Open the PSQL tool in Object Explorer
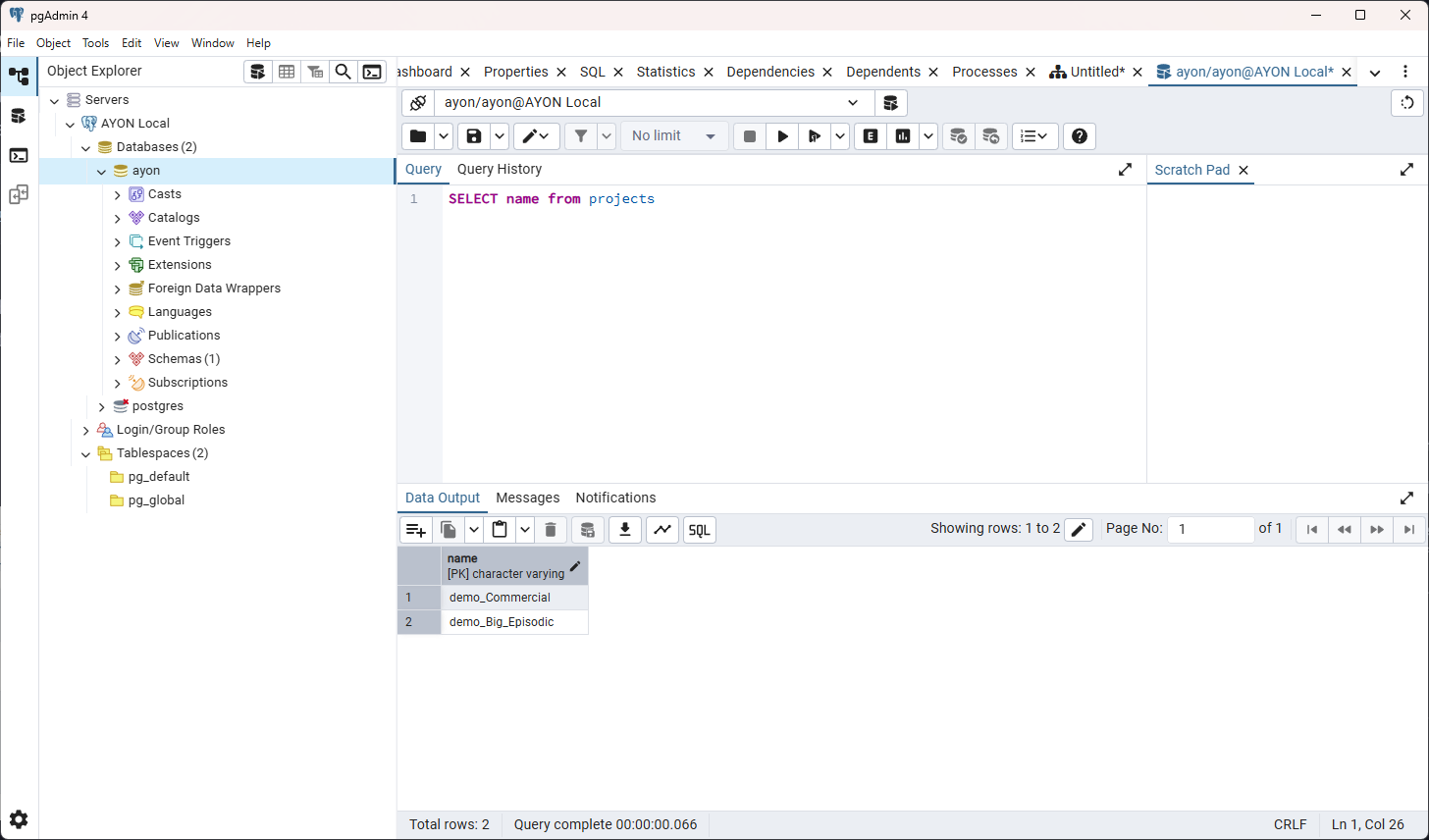The width and height of the screenshot is (1429, 840). pyautogui.click(x=372, y=72)
